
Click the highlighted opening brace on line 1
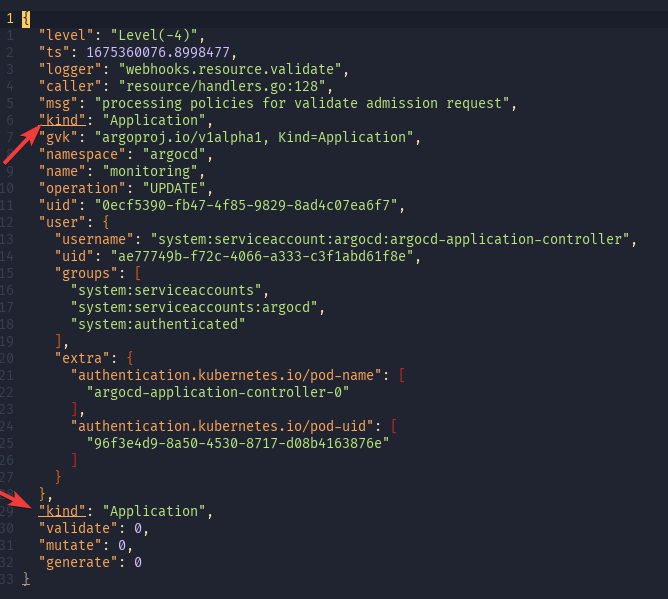(x=26, y=19)
